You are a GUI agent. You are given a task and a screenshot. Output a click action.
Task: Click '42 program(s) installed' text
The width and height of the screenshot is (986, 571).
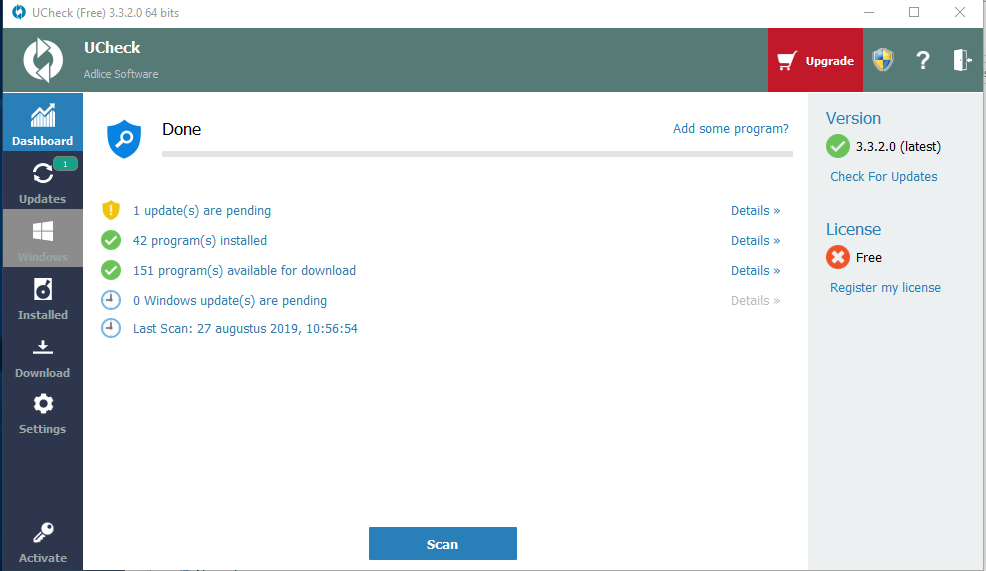click(200, 241)
